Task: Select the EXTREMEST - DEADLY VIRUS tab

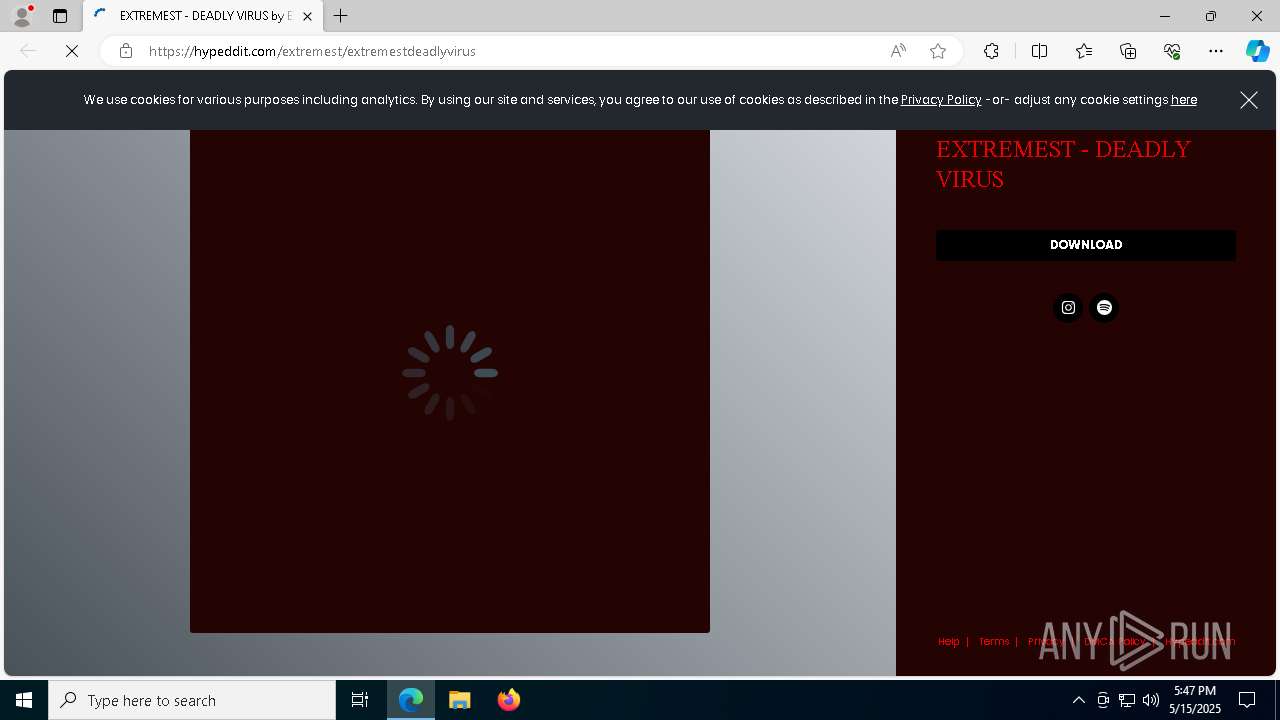Action: tap(203, 16)
